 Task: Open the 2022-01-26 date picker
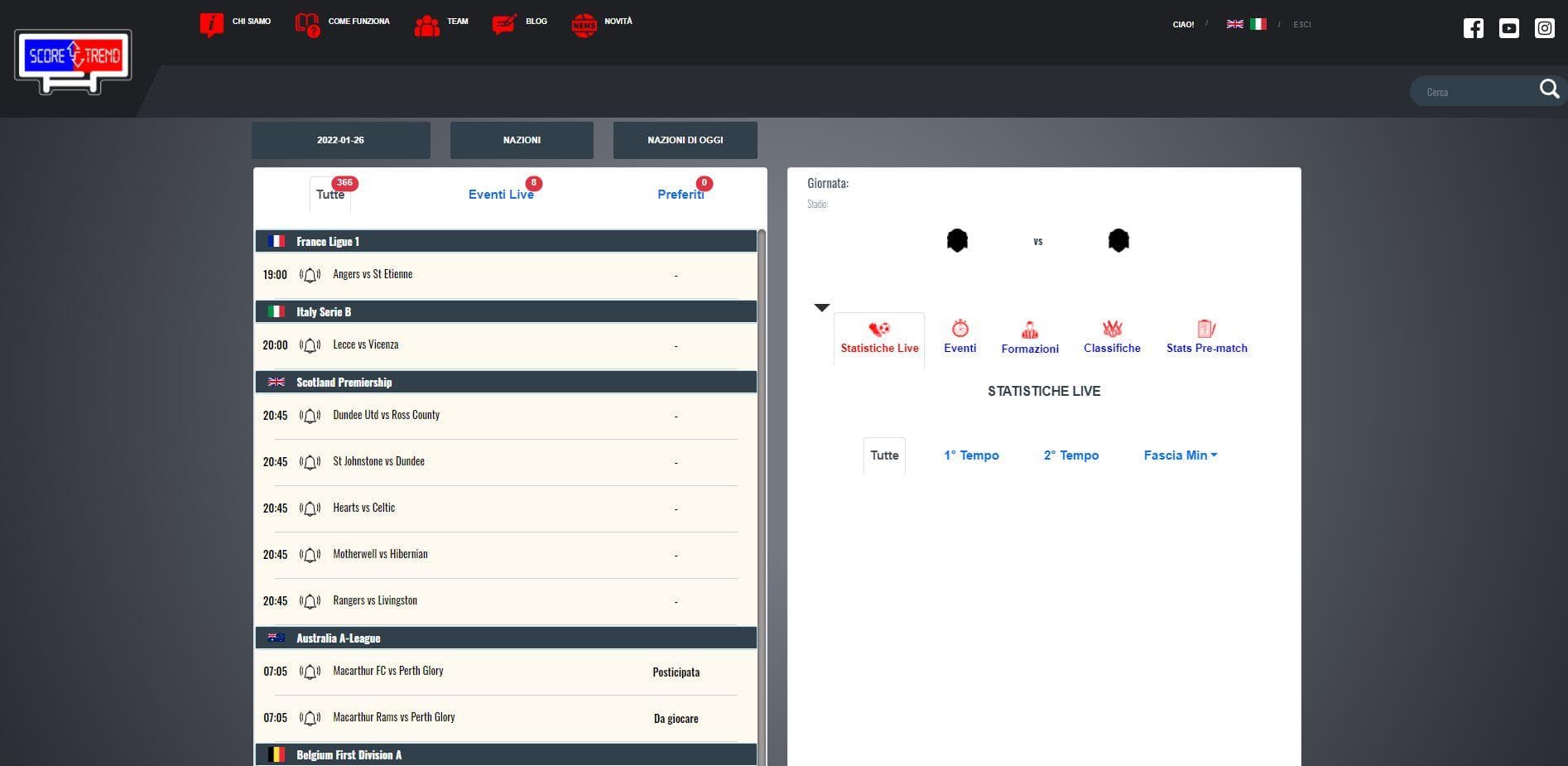click(x=340, y=140)
